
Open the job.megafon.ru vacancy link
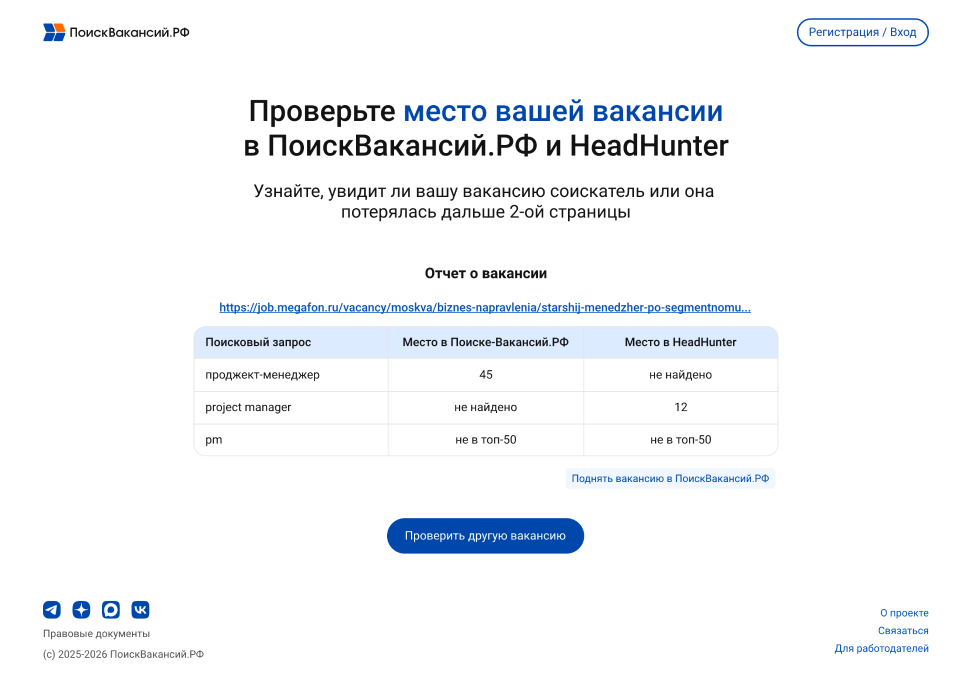[485, 307]
